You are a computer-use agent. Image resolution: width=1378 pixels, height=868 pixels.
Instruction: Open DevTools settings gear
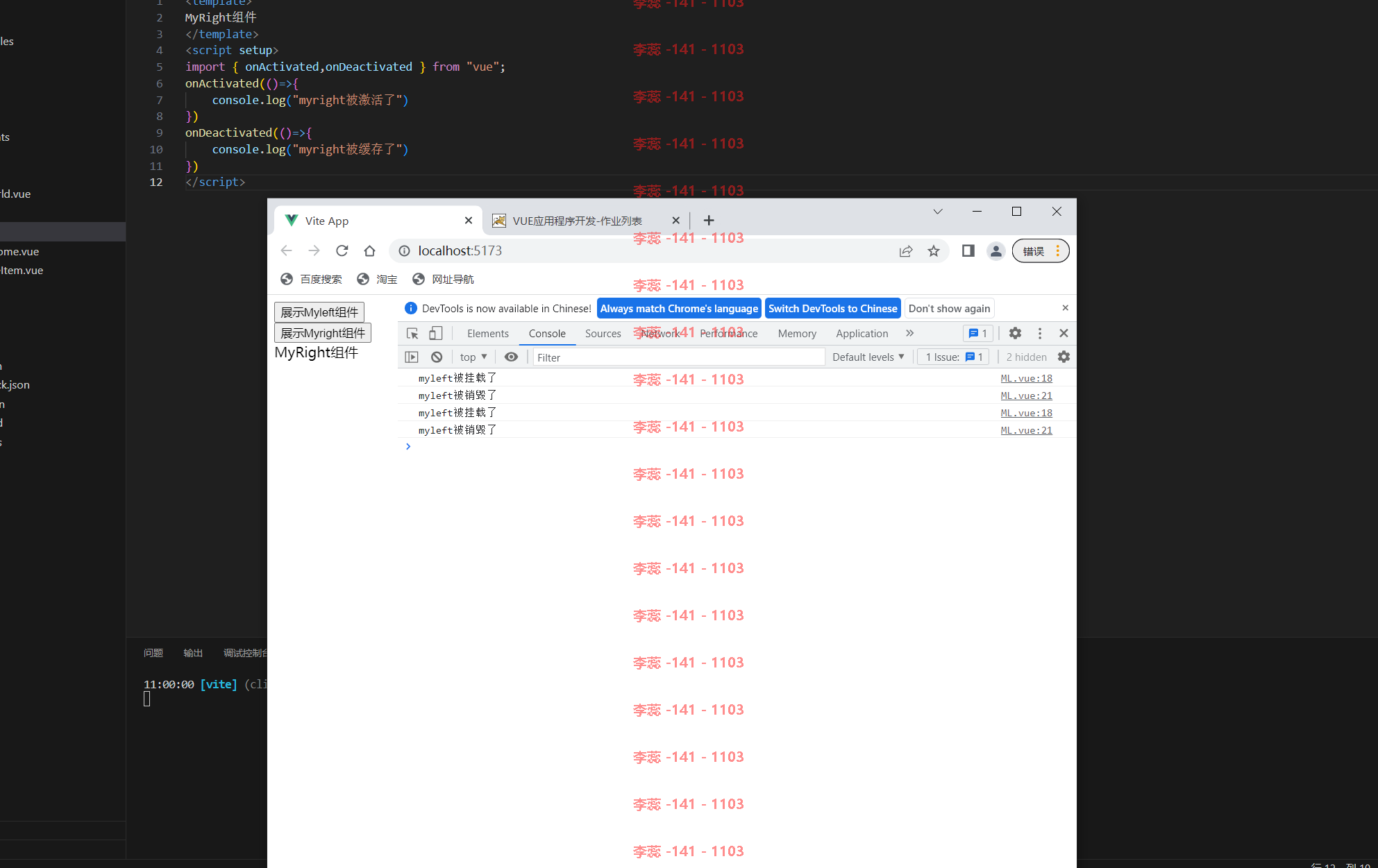click(x=1015, y=333)
